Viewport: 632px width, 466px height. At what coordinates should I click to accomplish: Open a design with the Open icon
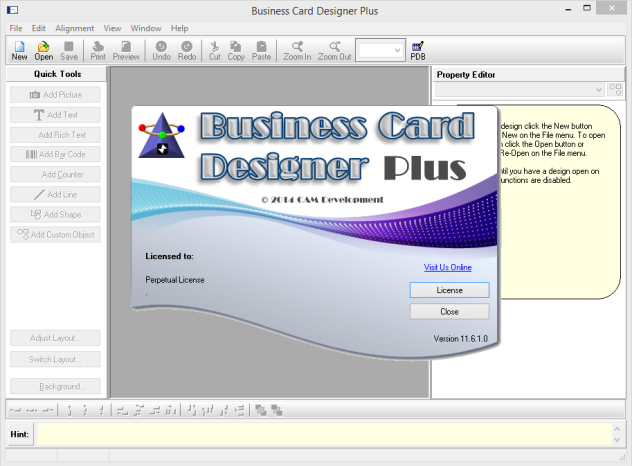click(x=44, y=50)
